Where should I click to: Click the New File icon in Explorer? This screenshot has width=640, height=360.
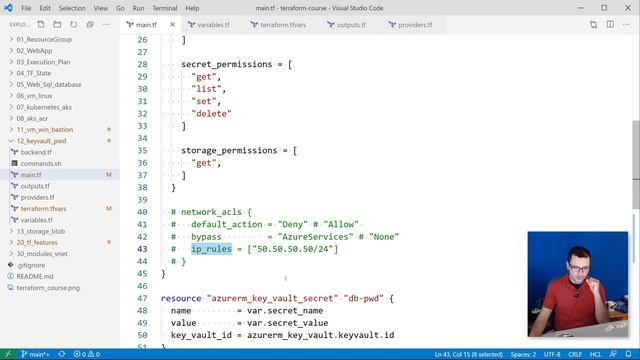point(41,24)
